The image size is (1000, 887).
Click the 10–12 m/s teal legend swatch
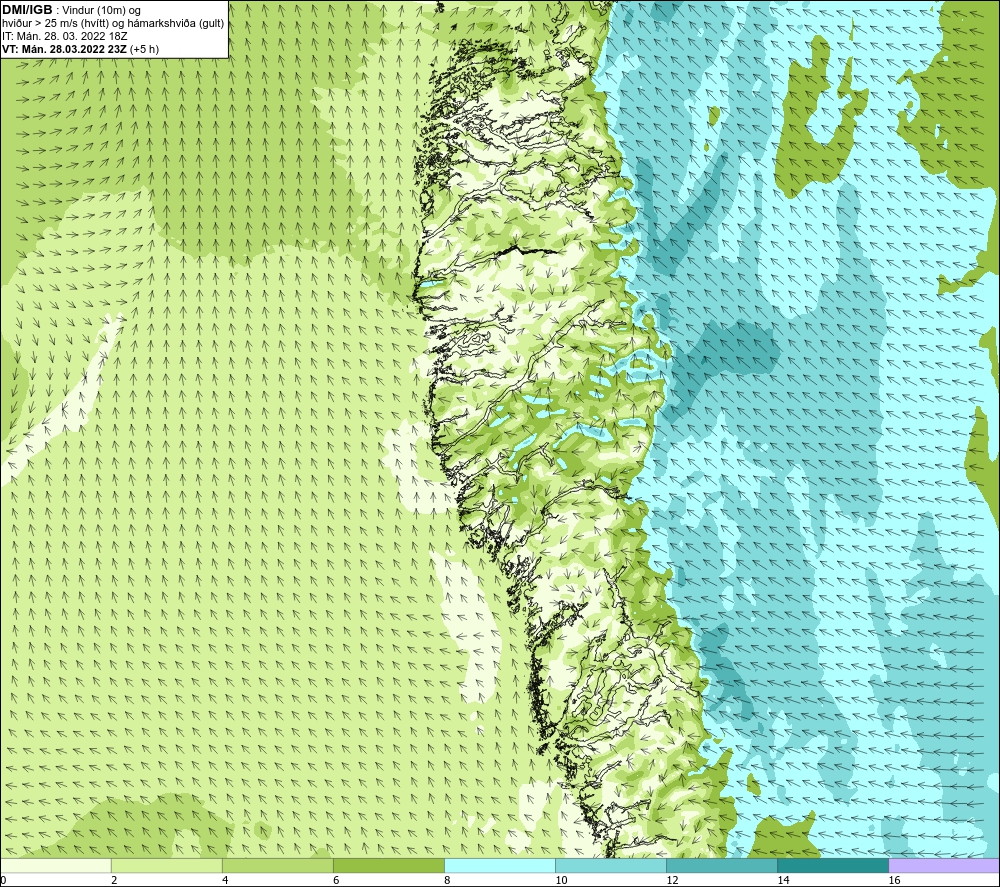tap(610, 866)
